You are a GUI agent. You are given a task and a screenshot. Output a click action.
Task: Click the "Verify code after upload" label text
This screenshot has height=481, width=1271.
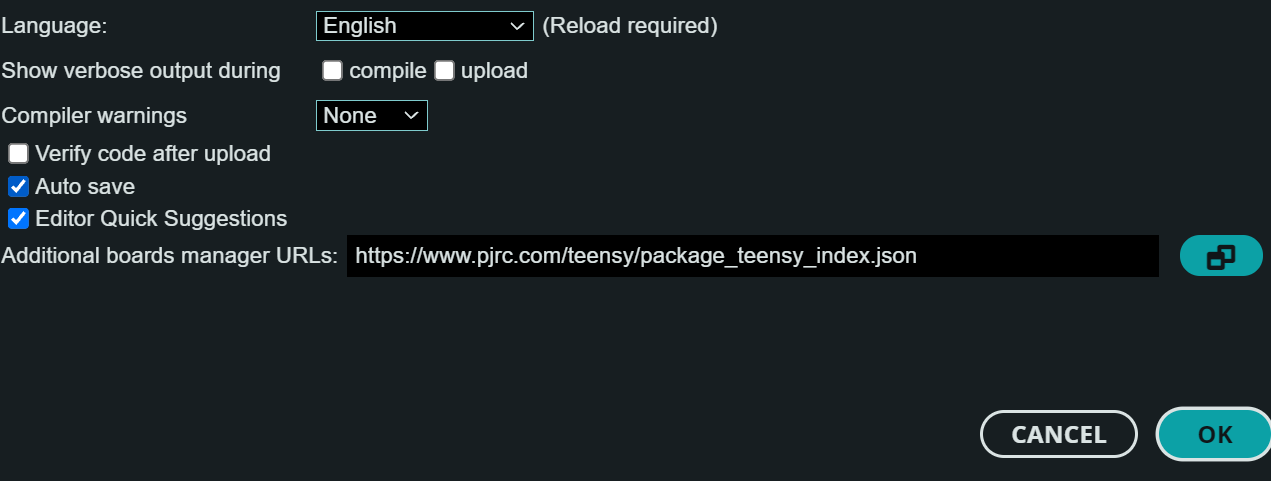pyautogui.click(x=153, y=154)
